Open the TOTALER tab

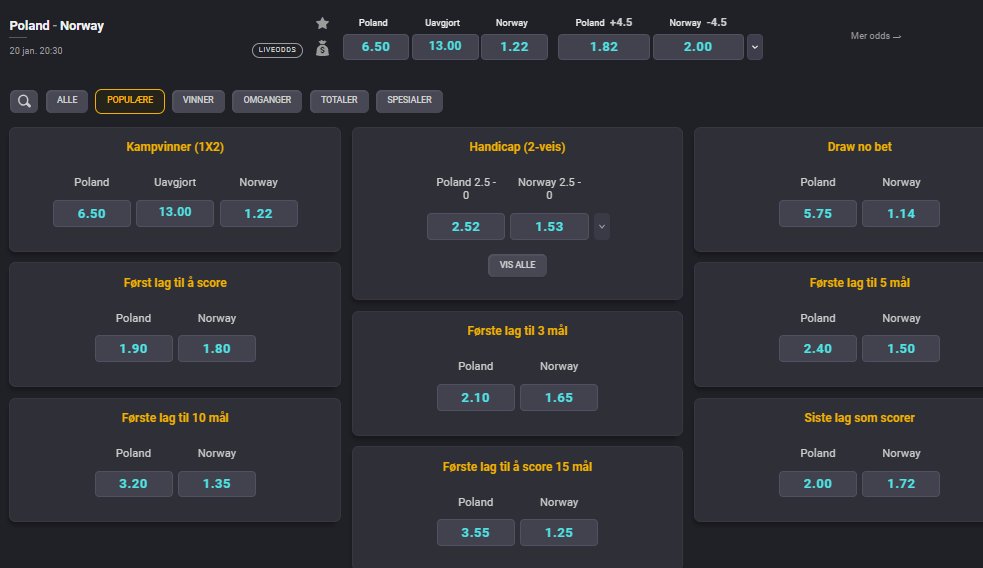339,100
